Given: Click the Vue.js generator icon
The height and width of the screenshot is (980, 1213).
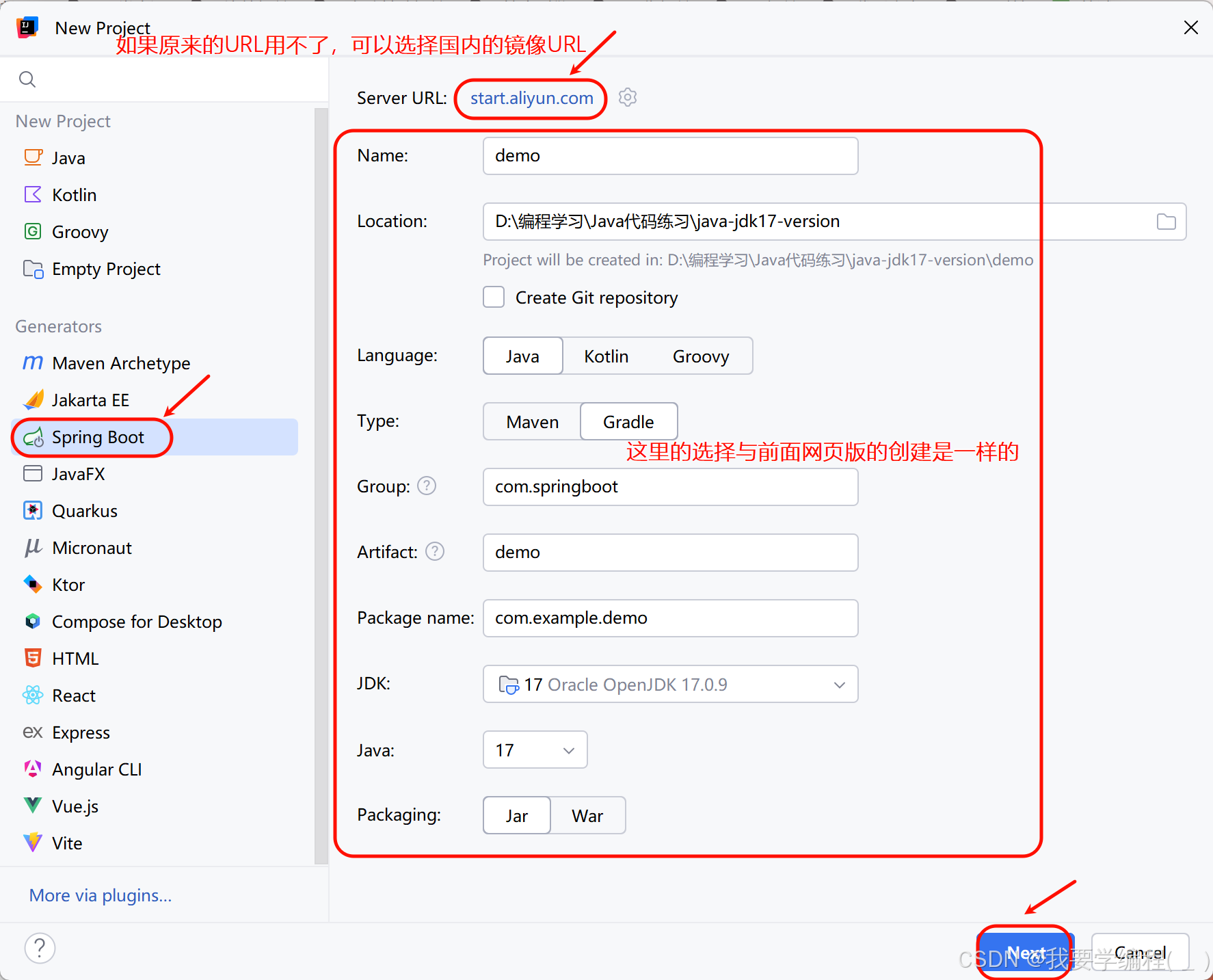Looking at the screenshot, I should (33, 806).
